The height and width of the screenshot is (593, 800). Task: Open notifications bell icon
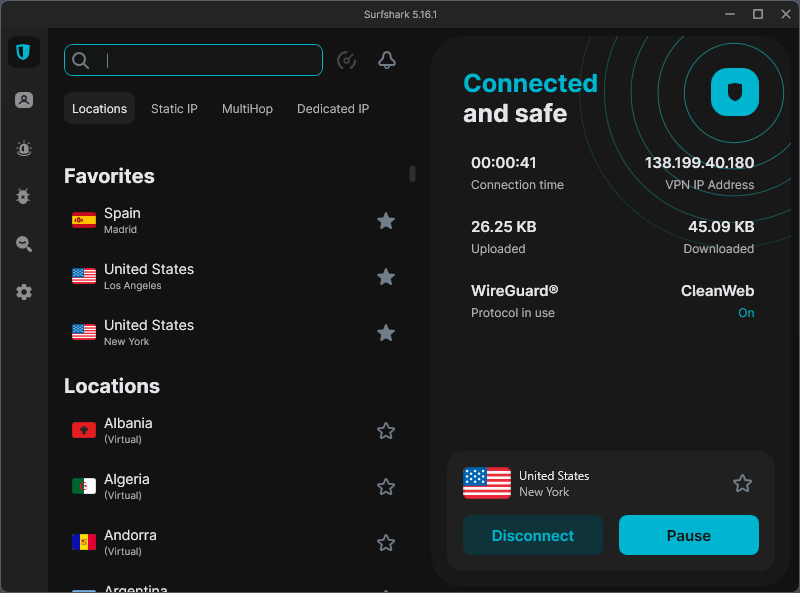(387, 60)
